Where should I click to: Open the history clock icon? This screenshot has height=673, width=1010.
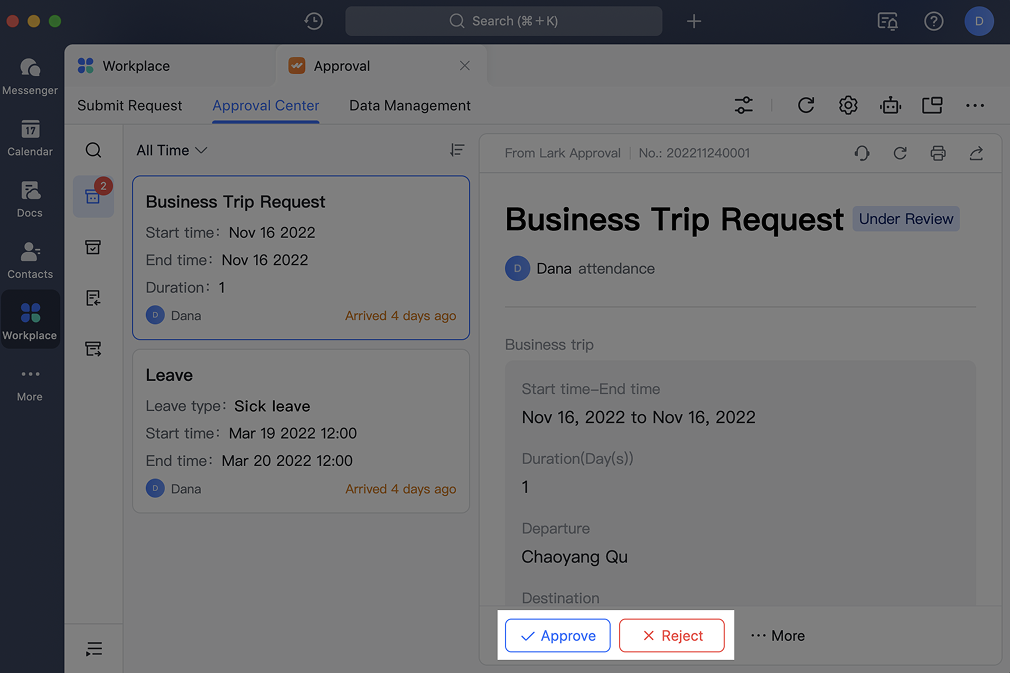(x=314, y=21)
